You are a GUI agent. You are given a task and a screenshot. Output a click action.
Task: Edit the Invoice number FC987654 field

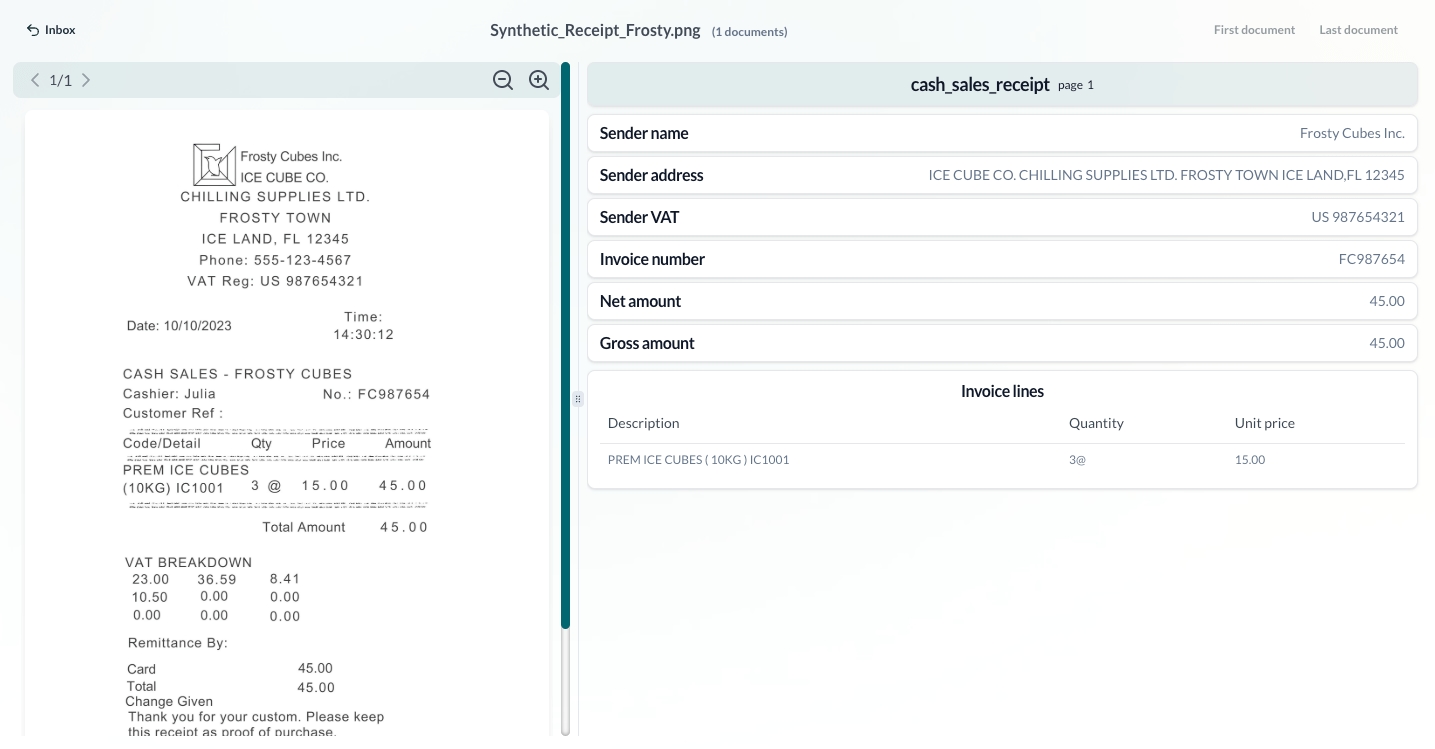[1371, 259]
